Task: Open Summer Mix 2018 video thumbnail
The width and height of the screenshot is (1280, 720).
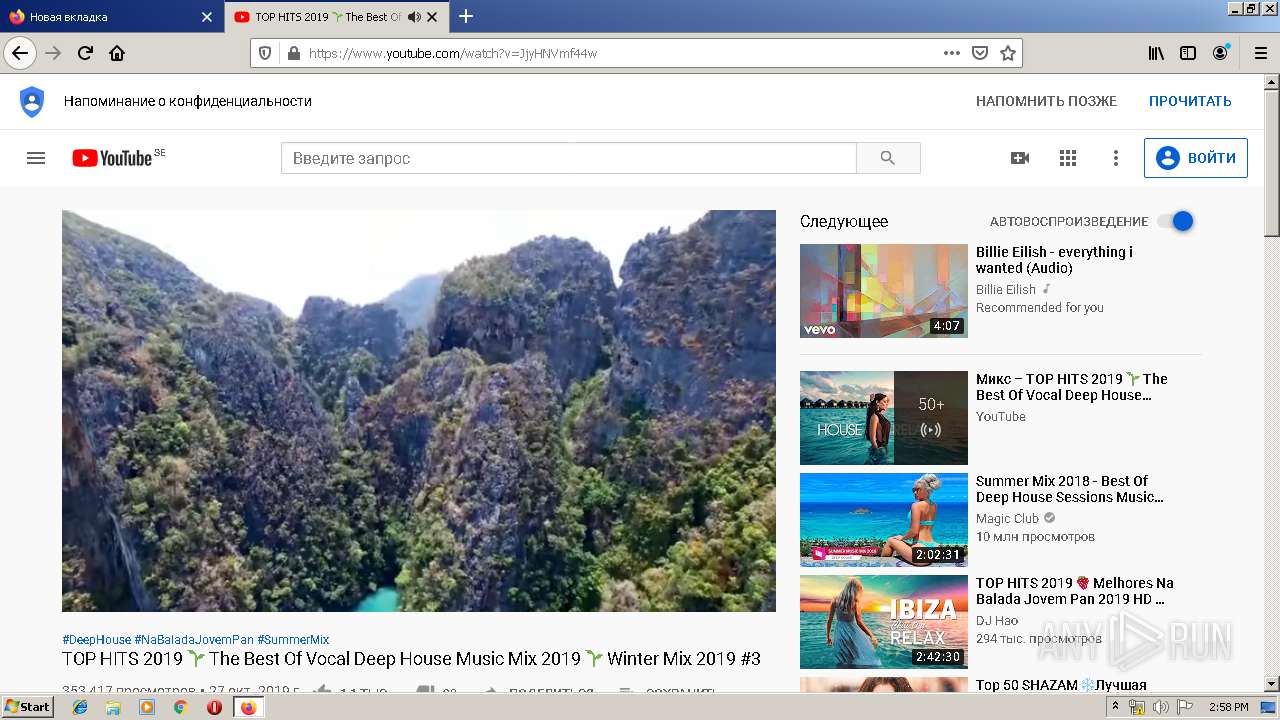Action: click(x=884, y=520)
